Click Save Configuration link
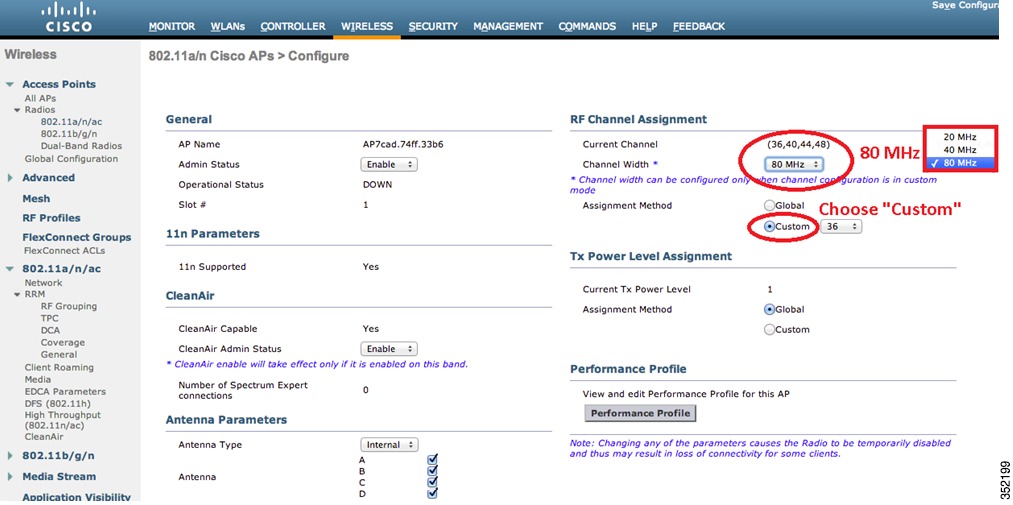Screen dimensions: 1013x505 pos(965,5)
